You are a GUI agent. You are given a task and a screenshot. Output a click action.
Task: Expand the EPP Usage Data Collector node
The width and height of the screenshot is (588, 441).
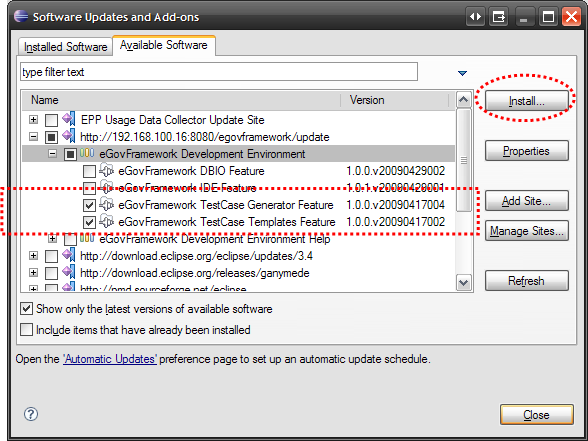tap(33, 119)
